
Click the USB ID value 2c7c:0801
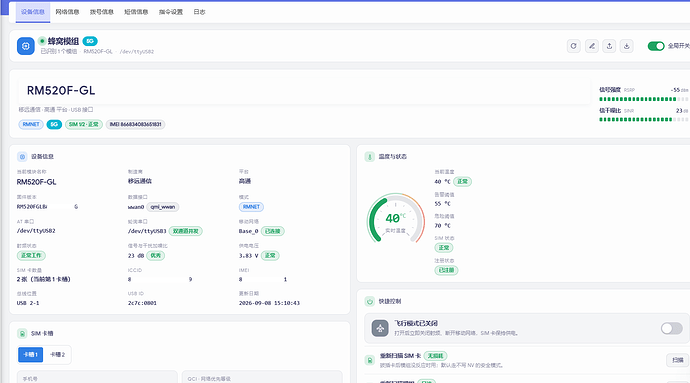pyautogui.click(x=142, y=303)
